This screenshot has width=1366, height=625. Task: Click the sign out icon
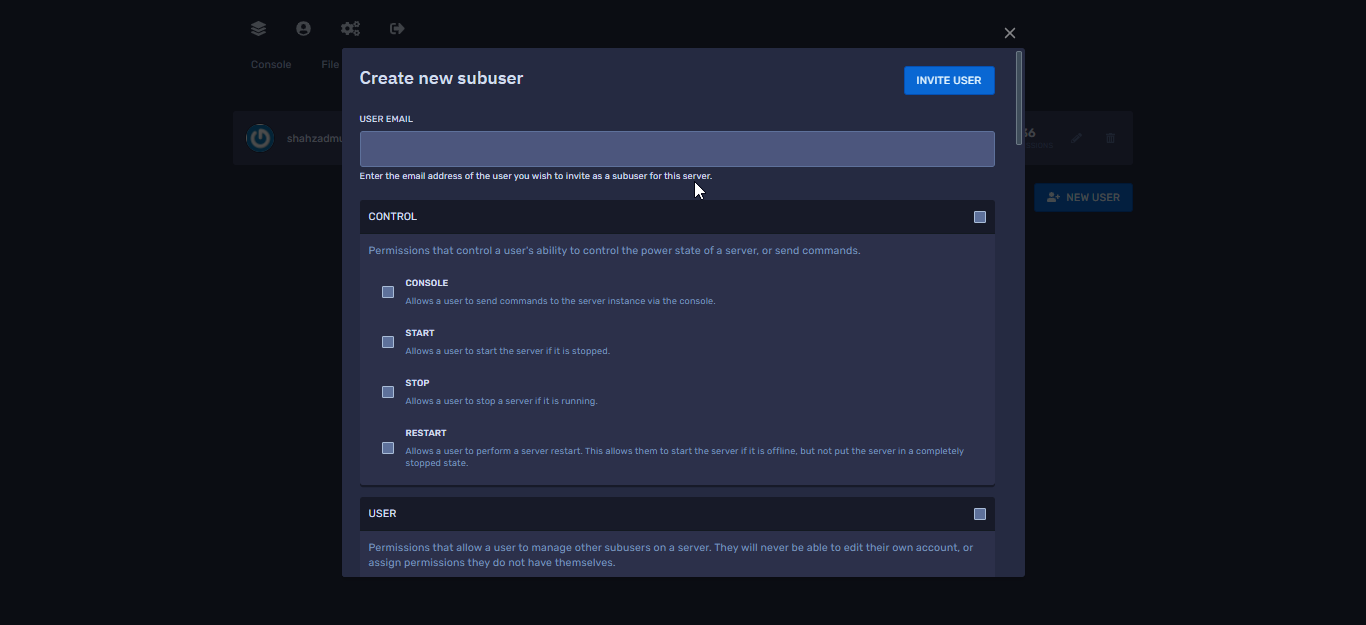(x=397, y=29)
